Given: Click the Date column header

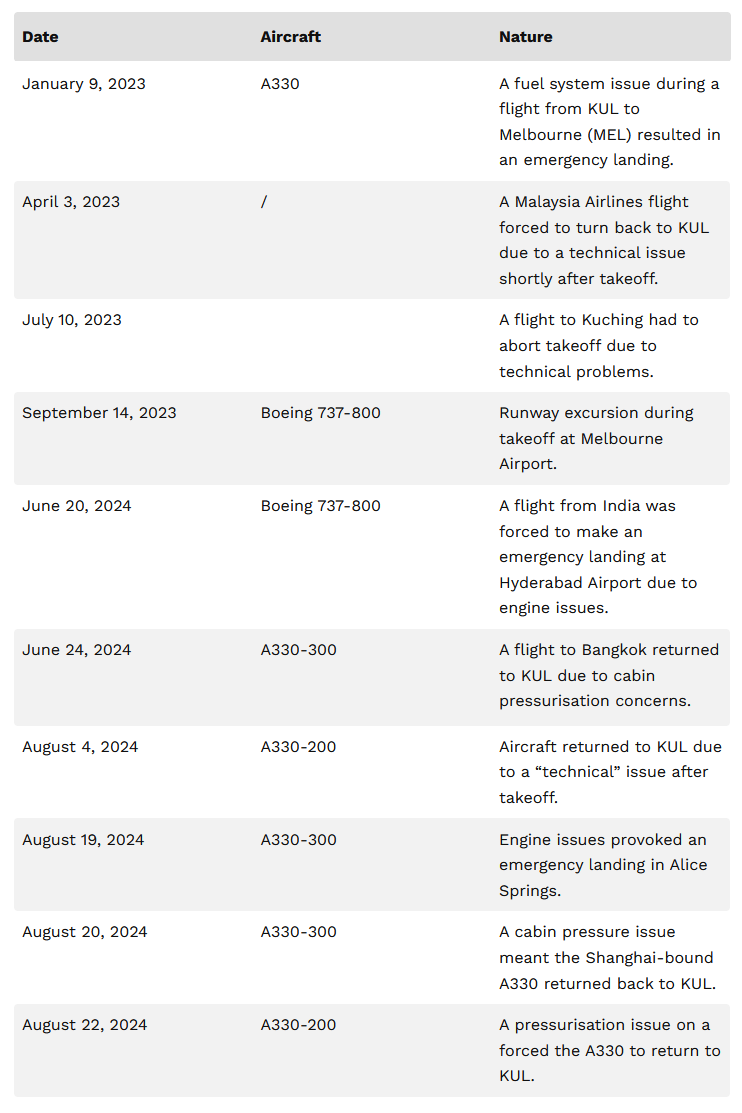Looking at the screenshot, I should click(x=40, y=37).
